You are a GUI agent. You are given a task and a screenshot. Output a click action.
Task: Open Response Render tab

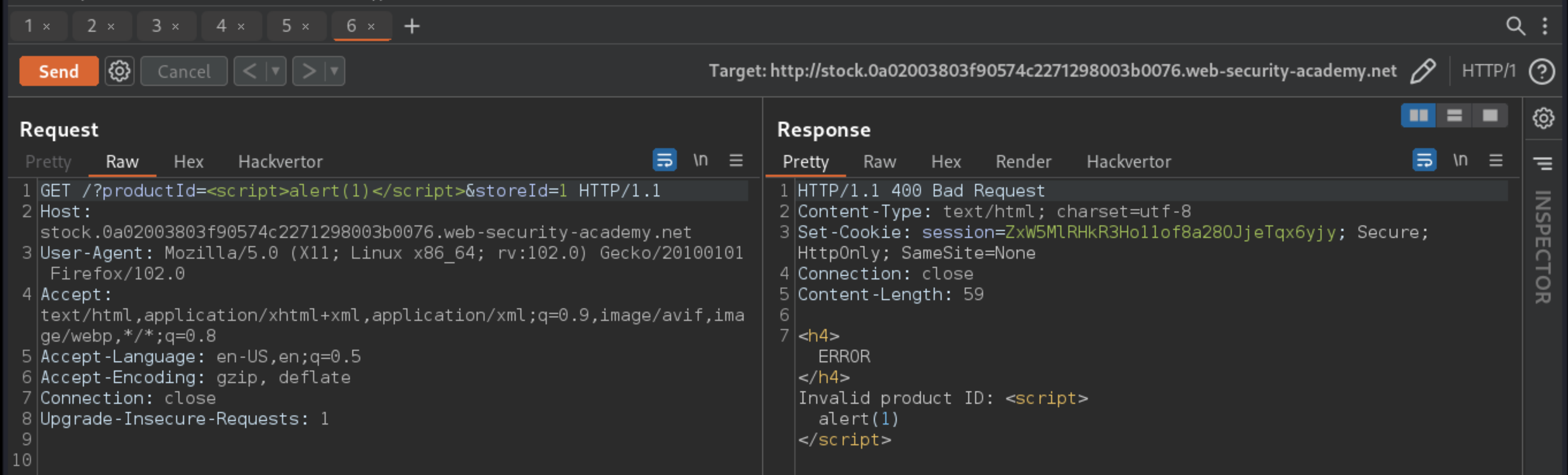(1023, 161)
